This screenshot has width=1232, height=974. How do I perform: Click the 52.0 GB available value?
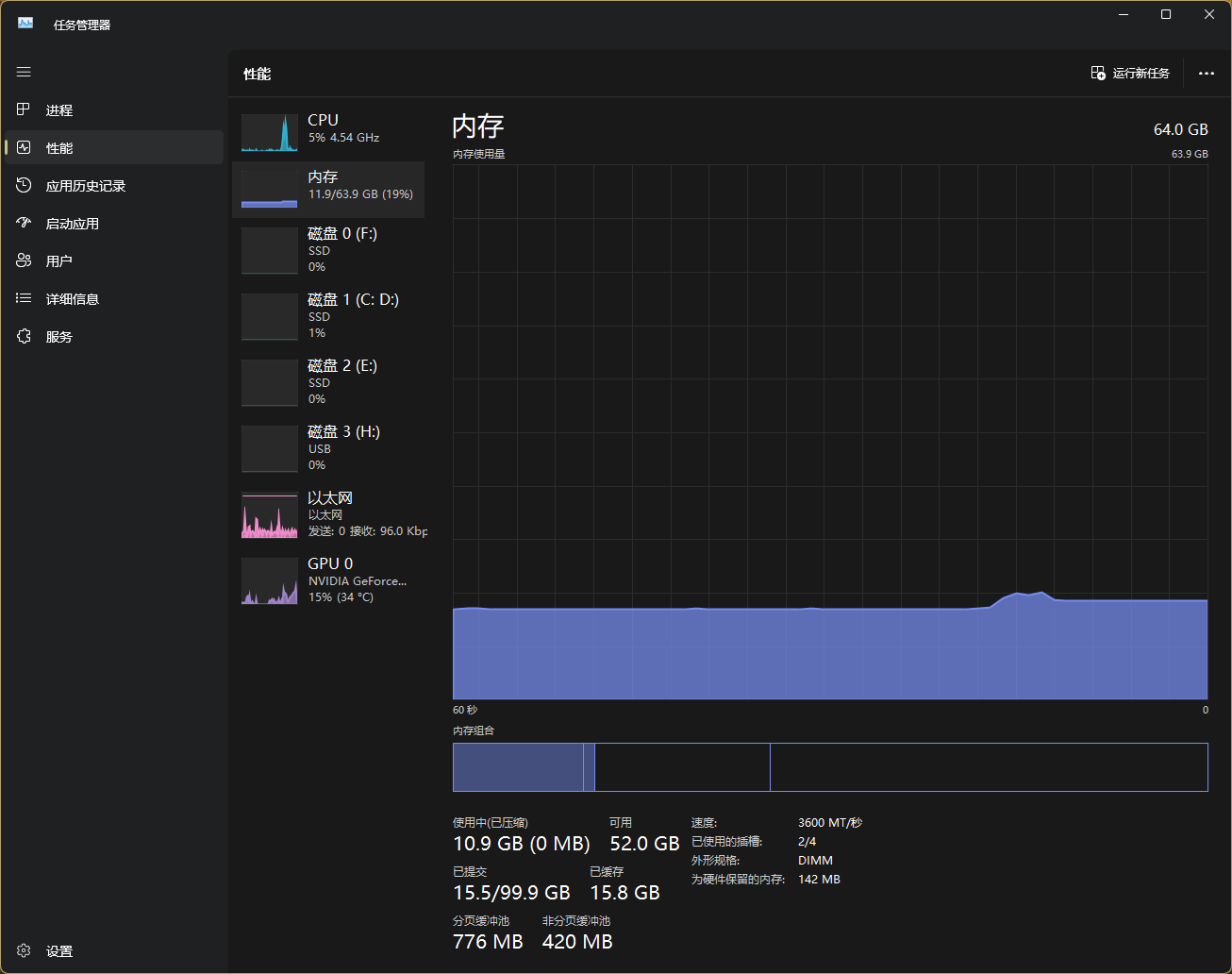click(x=644, y=844)
